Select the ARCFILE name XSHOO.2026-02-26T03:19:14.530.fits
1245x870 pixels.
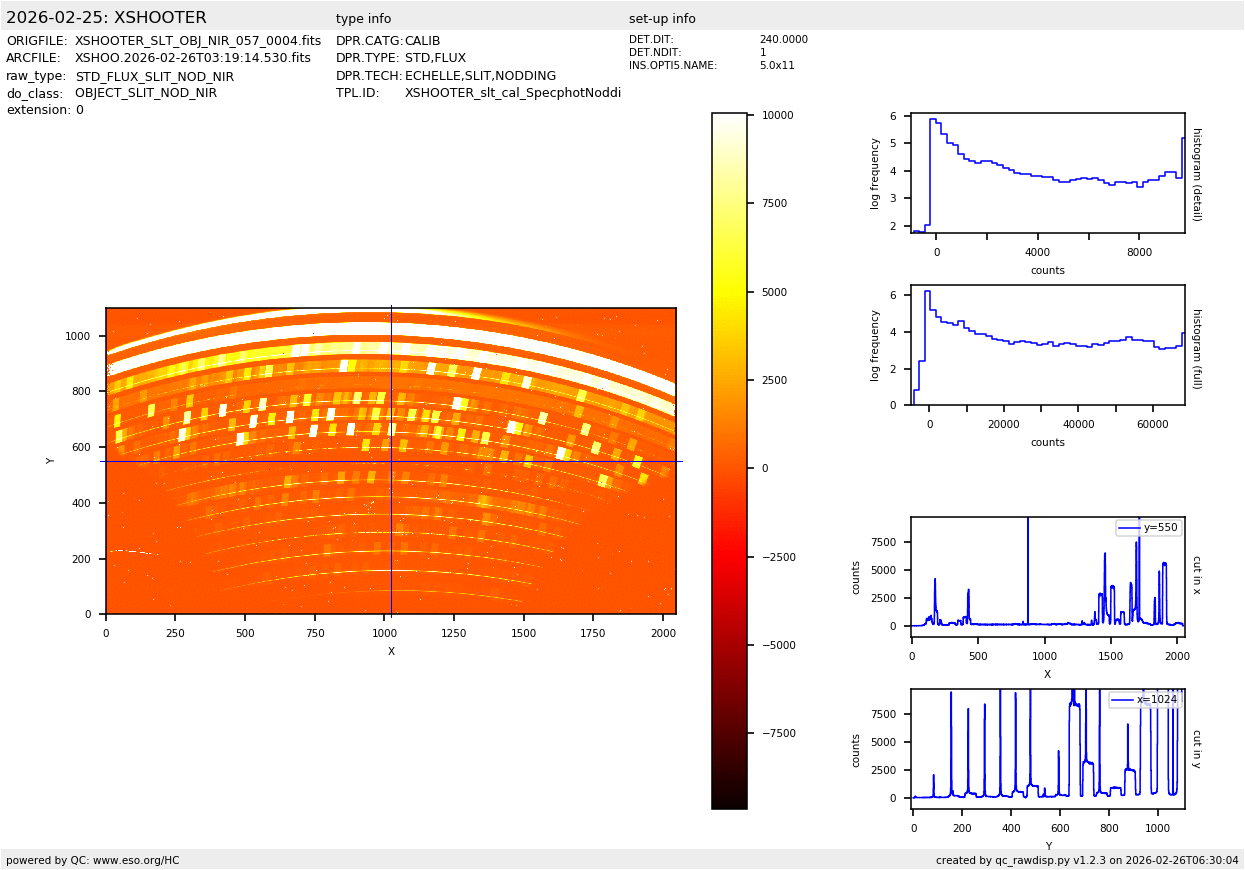(x=193, y=58)
